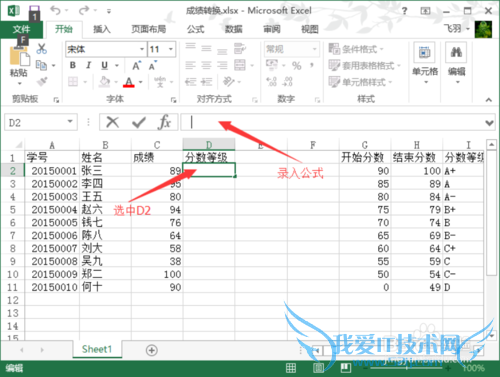Click the Cut scissors icon
Viewport: 500px width, 377px height.
click(x=41, y=49)
